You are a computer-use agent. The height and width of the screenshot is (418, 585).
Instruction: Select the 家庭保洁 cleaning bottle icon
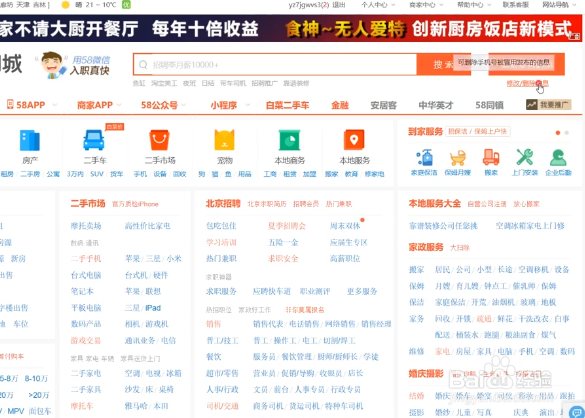pyautogui.click(x=424, y=157)
